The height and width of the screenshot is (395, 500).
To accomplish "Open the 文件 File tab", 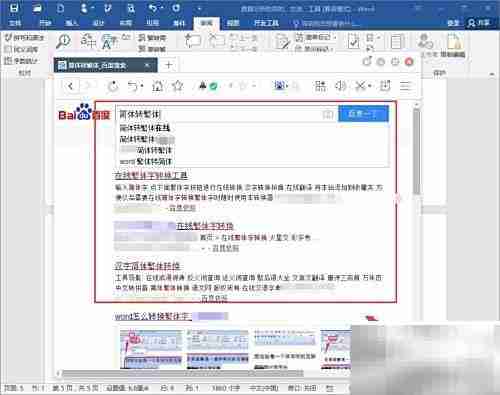I will (15, 23).
